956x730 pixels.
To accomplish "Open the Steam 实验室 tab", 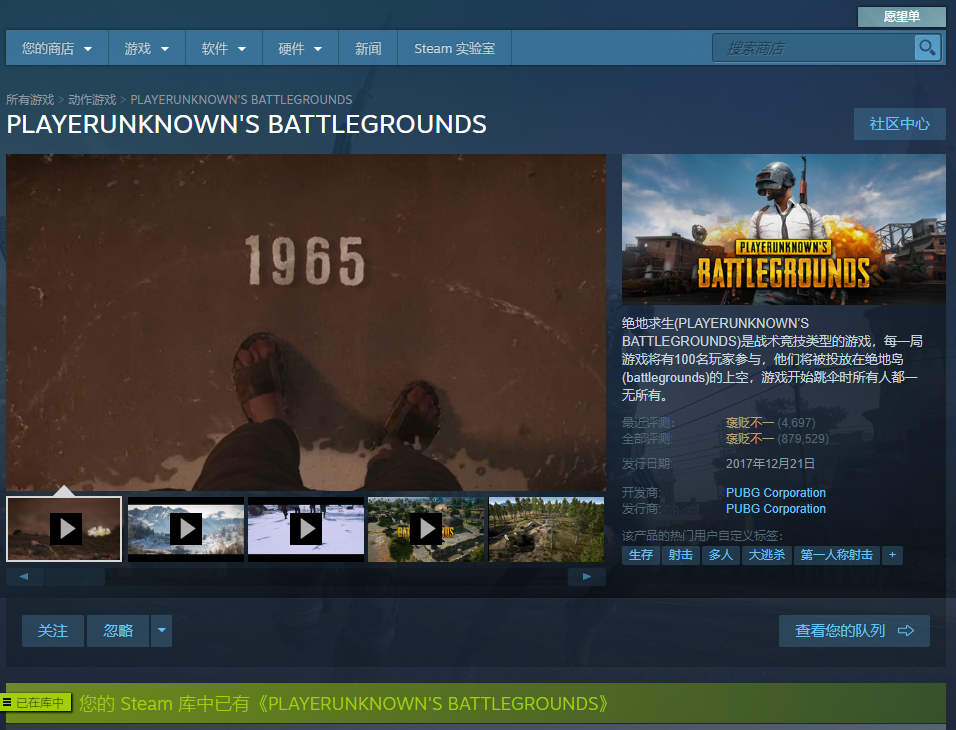I will click(x=454, y=48).
